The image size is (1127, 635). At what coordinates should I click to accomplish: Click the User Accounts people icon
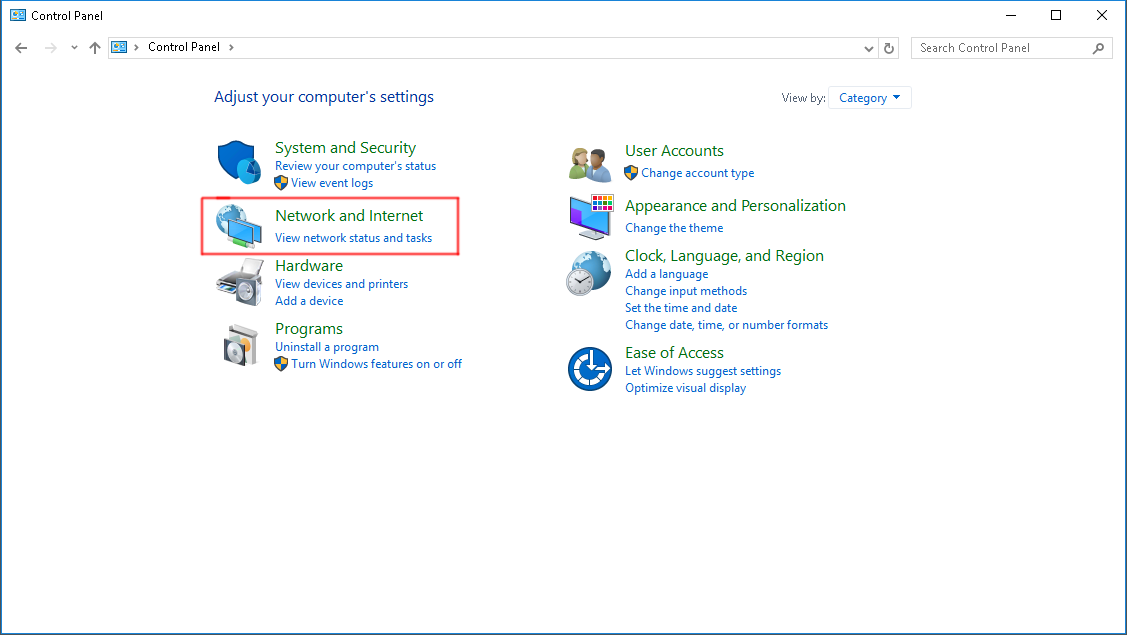tap(589, 162)
